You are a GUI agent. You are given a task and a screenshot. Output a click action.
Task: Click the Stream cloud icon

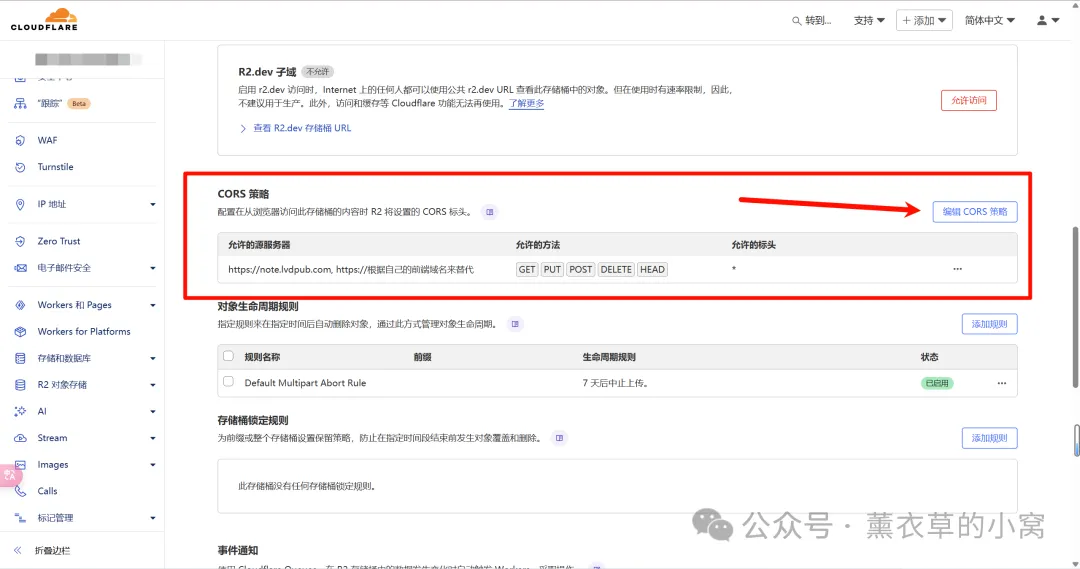coord(20,438)
